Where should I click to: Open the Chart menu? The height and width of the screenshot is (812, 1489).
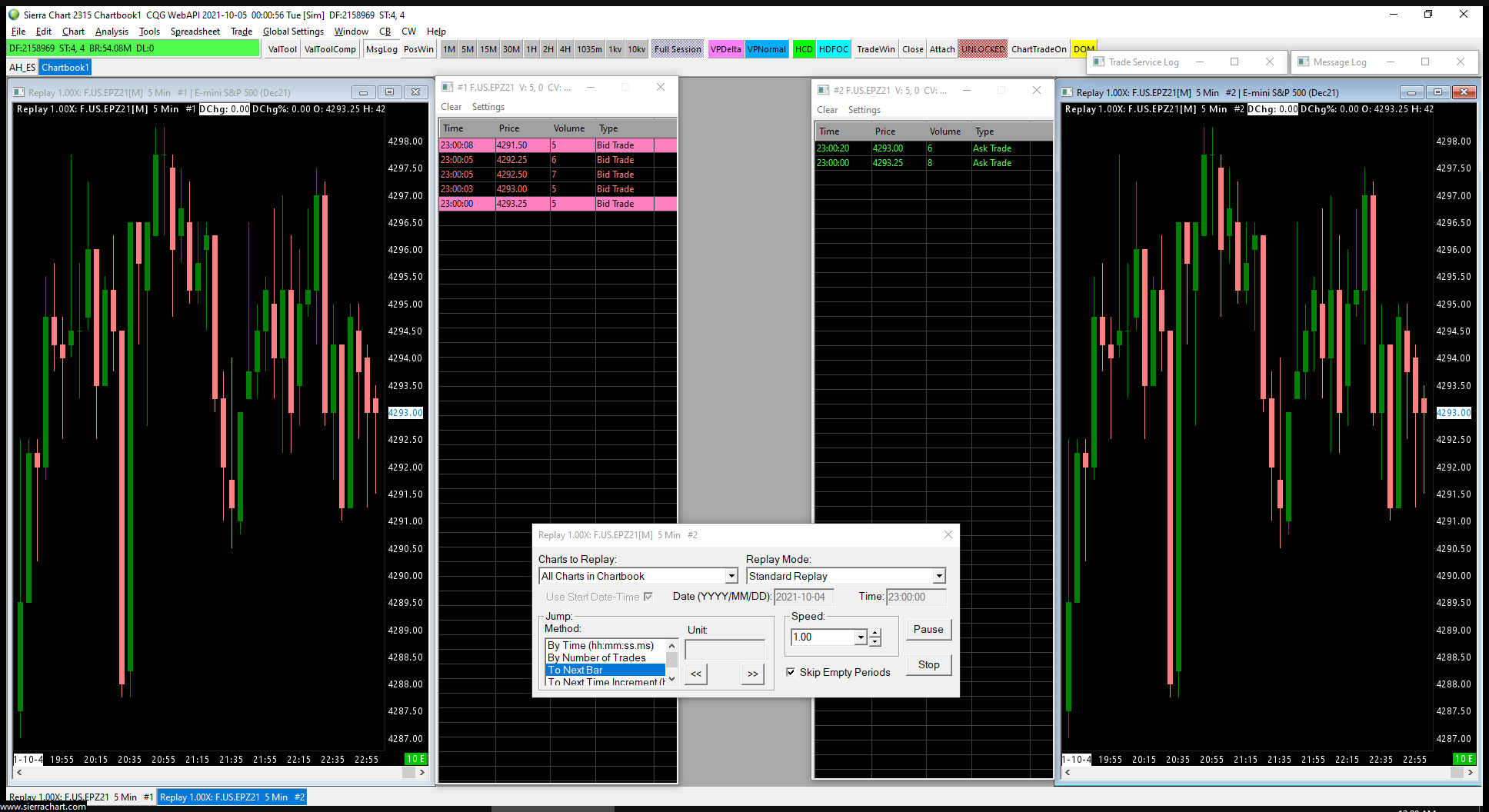click(x=73, y=32)
